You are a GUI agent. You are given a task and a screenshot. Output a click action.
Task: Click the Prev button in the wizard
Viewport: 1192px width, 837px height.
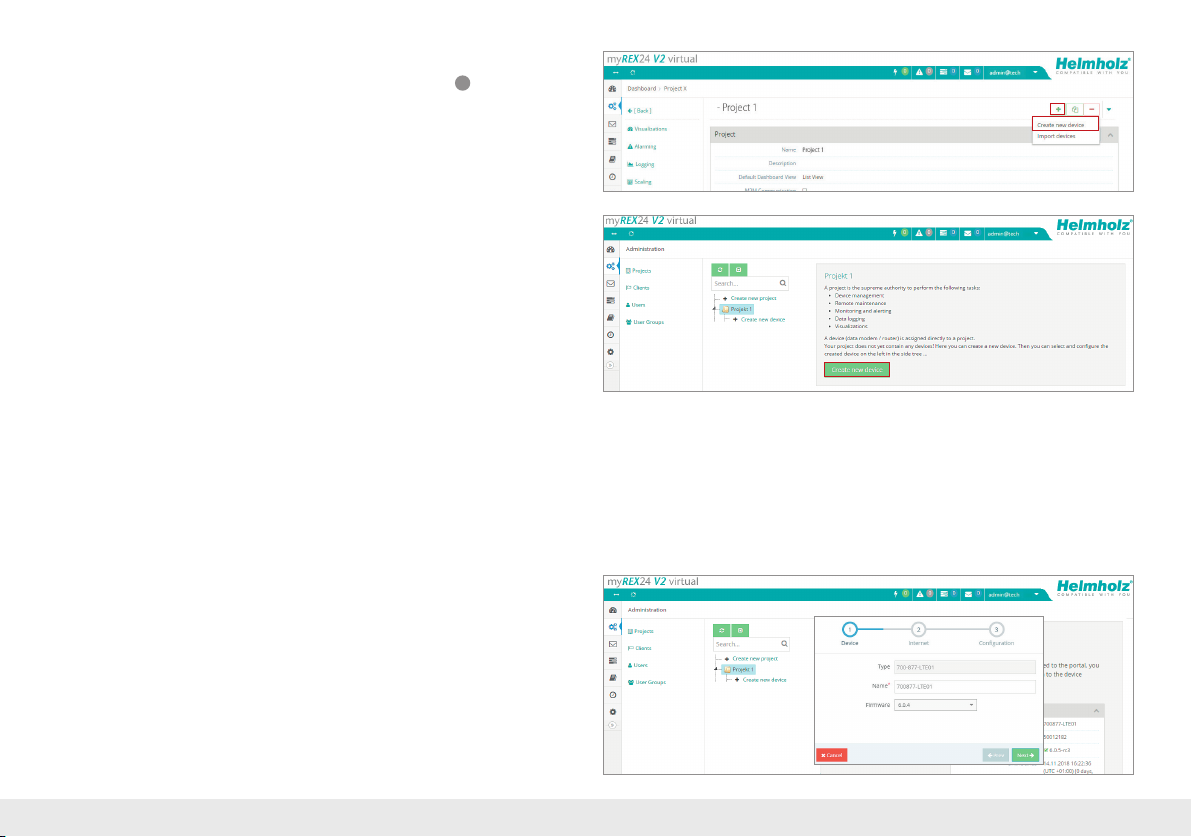996,755
